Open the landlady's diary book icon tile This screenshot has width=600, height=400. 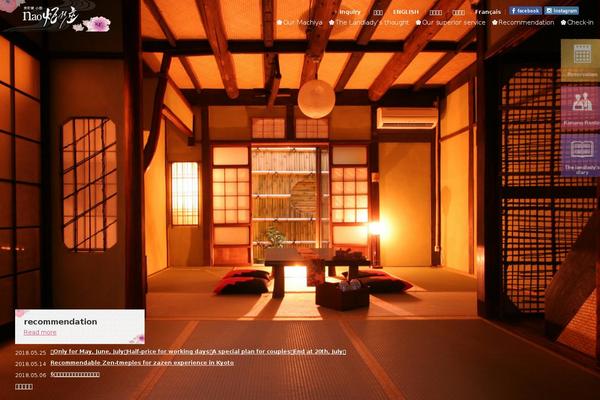tap(580, 155)
